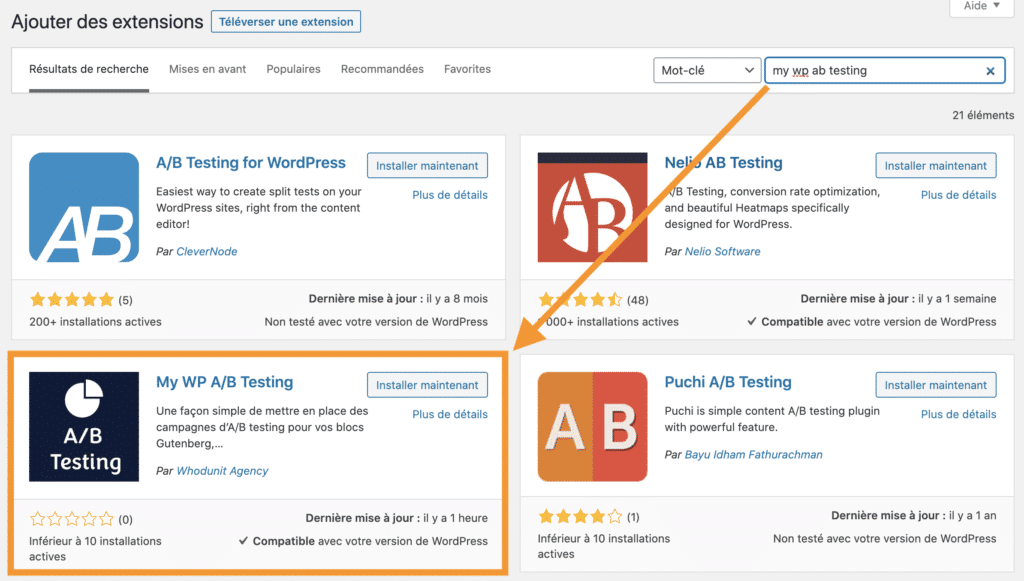
Task: Click the A/B Testing for WordPress plugin icon
Action: [x=84, y=208]
